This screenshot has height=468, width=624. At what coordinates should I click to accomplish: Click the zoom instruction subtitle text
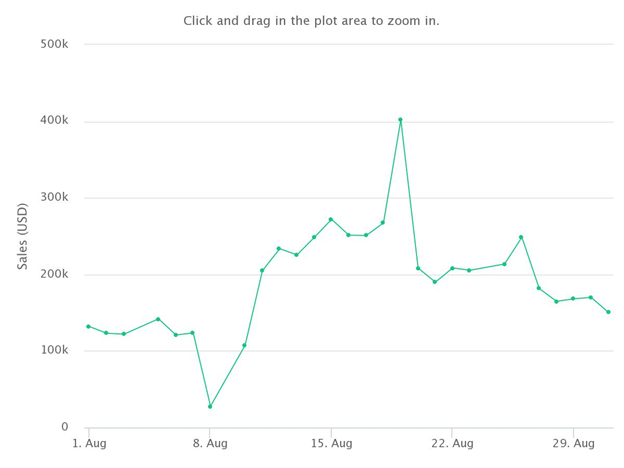(x=311, y=21)
